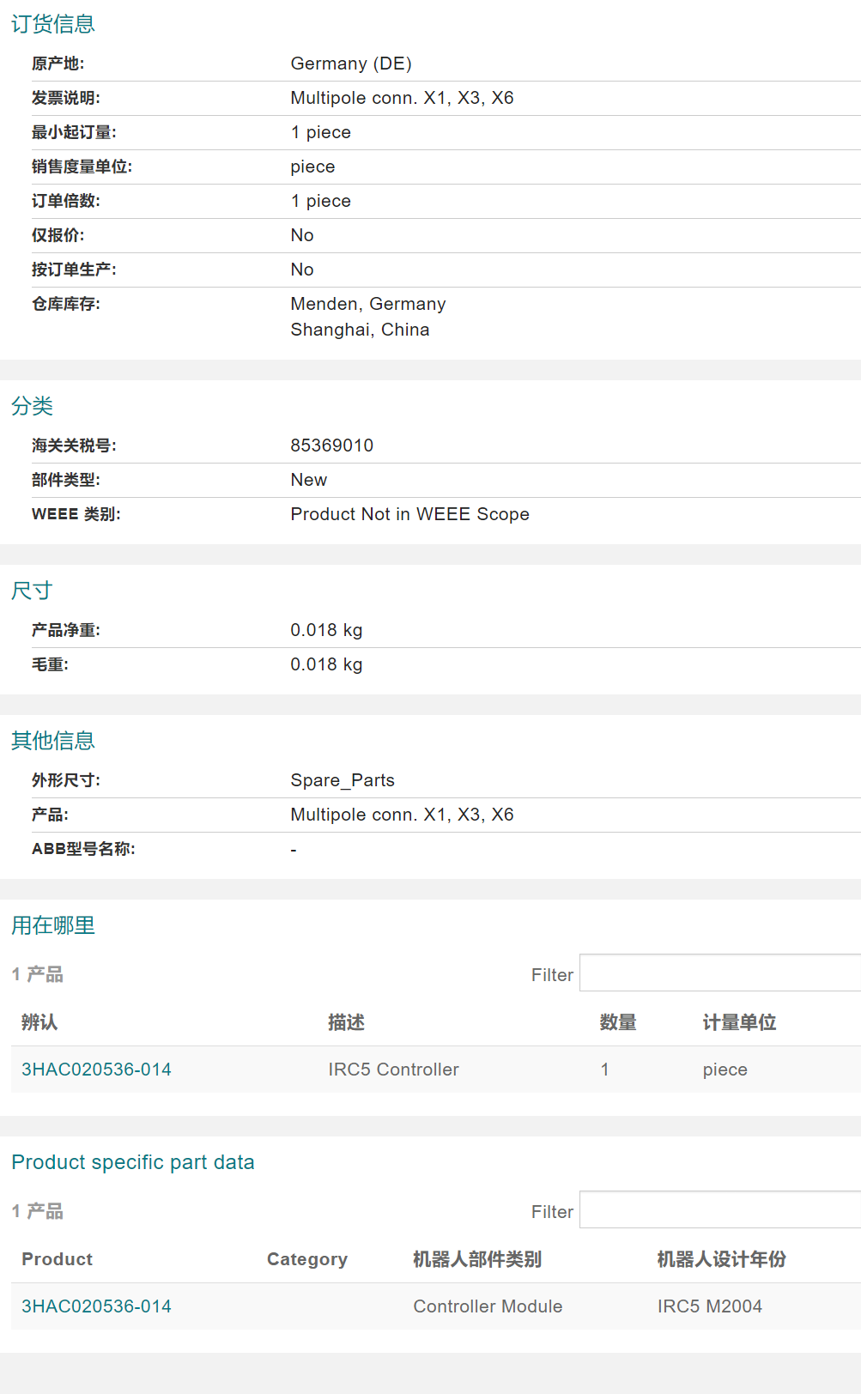This screenshot has width=861, height=1400.
Task: Sort by the 描述 column header
Action: coord(346,1022)
